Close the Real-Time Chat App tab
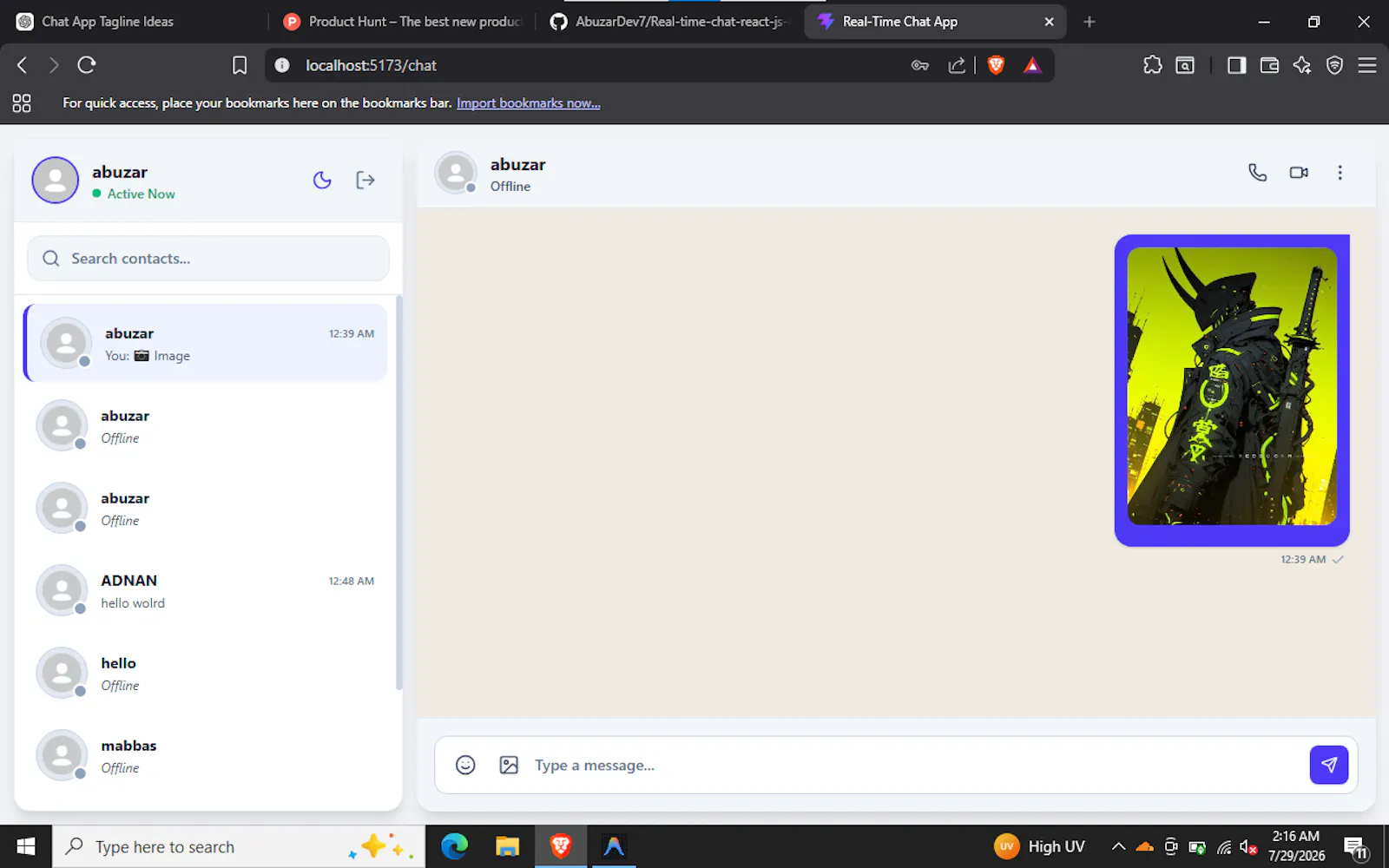Image resolution: width=1389 pixels, height=868 pixels. tap(1049, 22)
